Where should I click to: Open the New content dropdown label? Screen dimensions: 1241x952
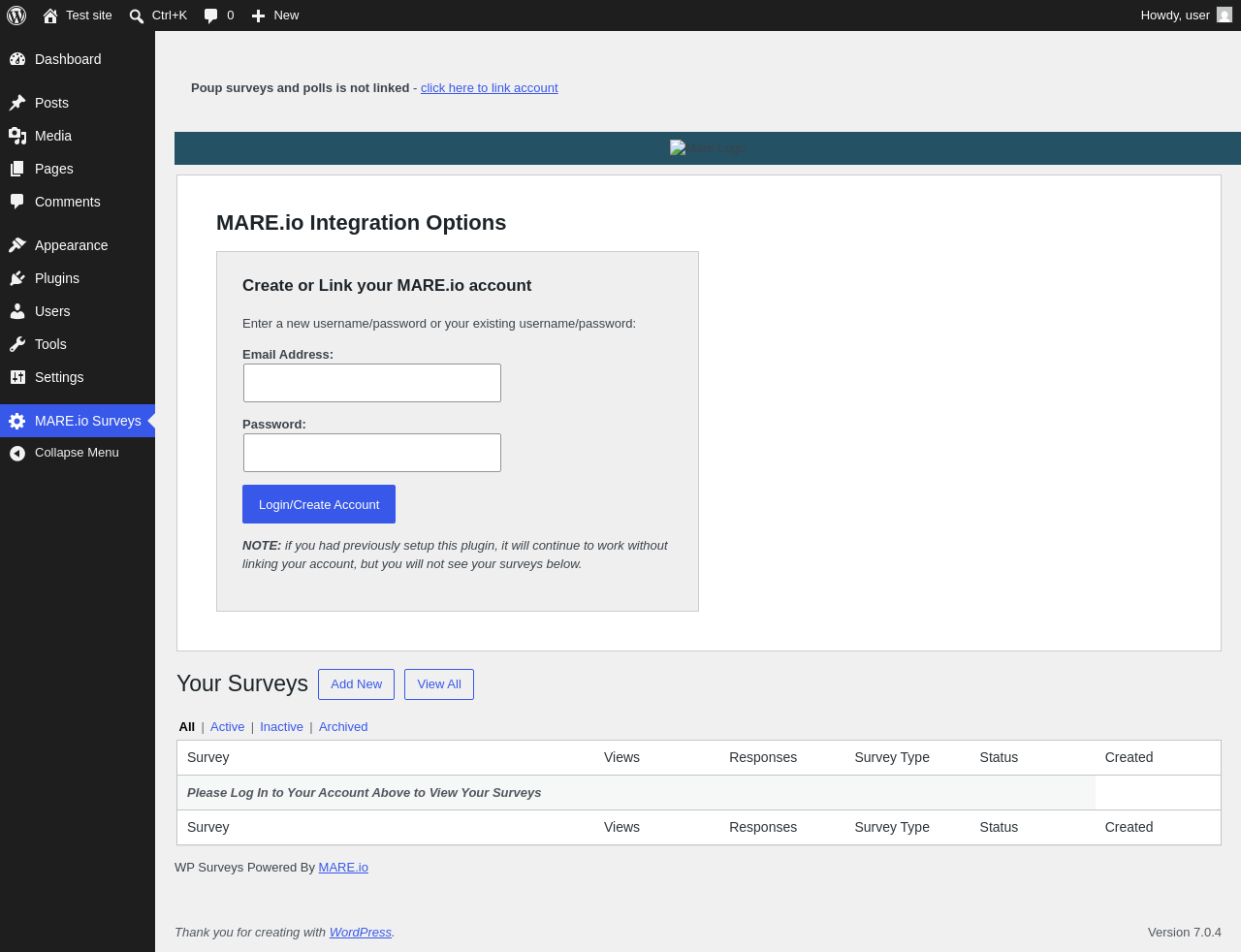click(286, 16)
